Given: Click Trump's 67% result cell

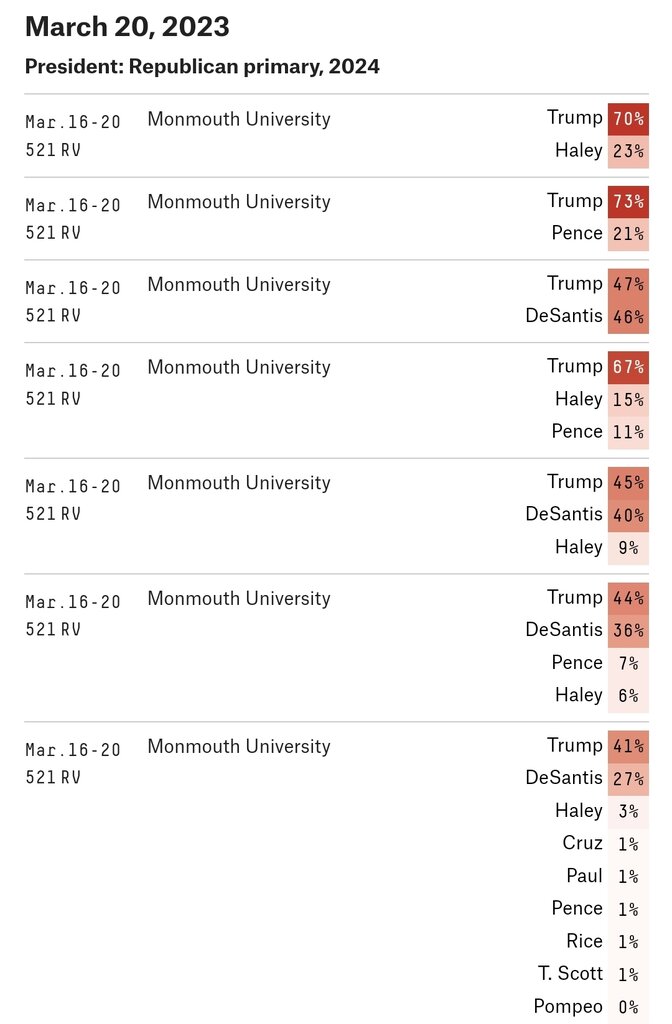Looking at the screenshot, I should click(628, 367).
